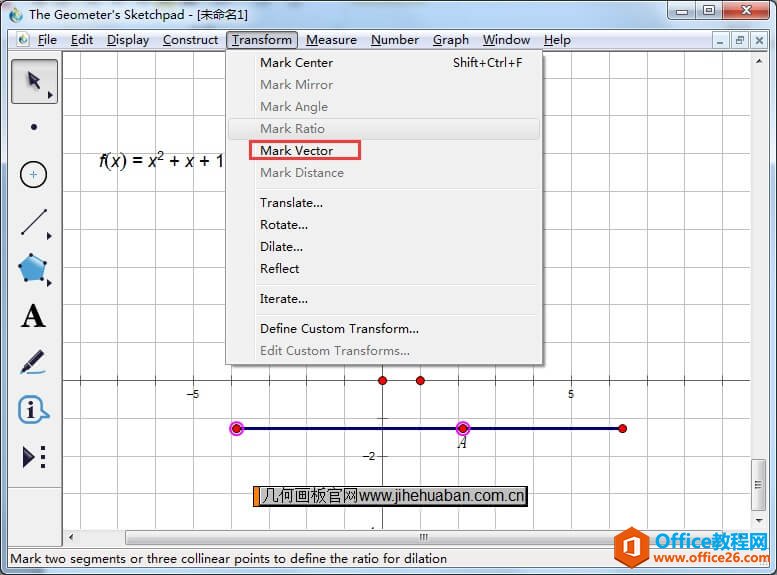
Task: Close the inner document window
Action: click(759, 40)
